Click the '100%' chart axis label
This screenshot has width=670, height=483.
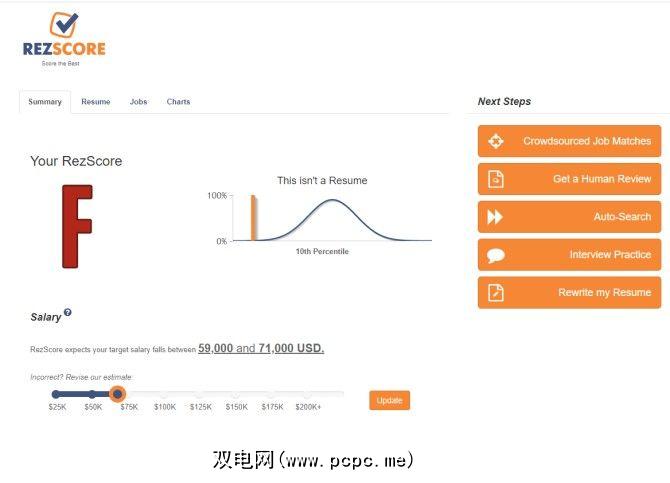click(217, 195)
